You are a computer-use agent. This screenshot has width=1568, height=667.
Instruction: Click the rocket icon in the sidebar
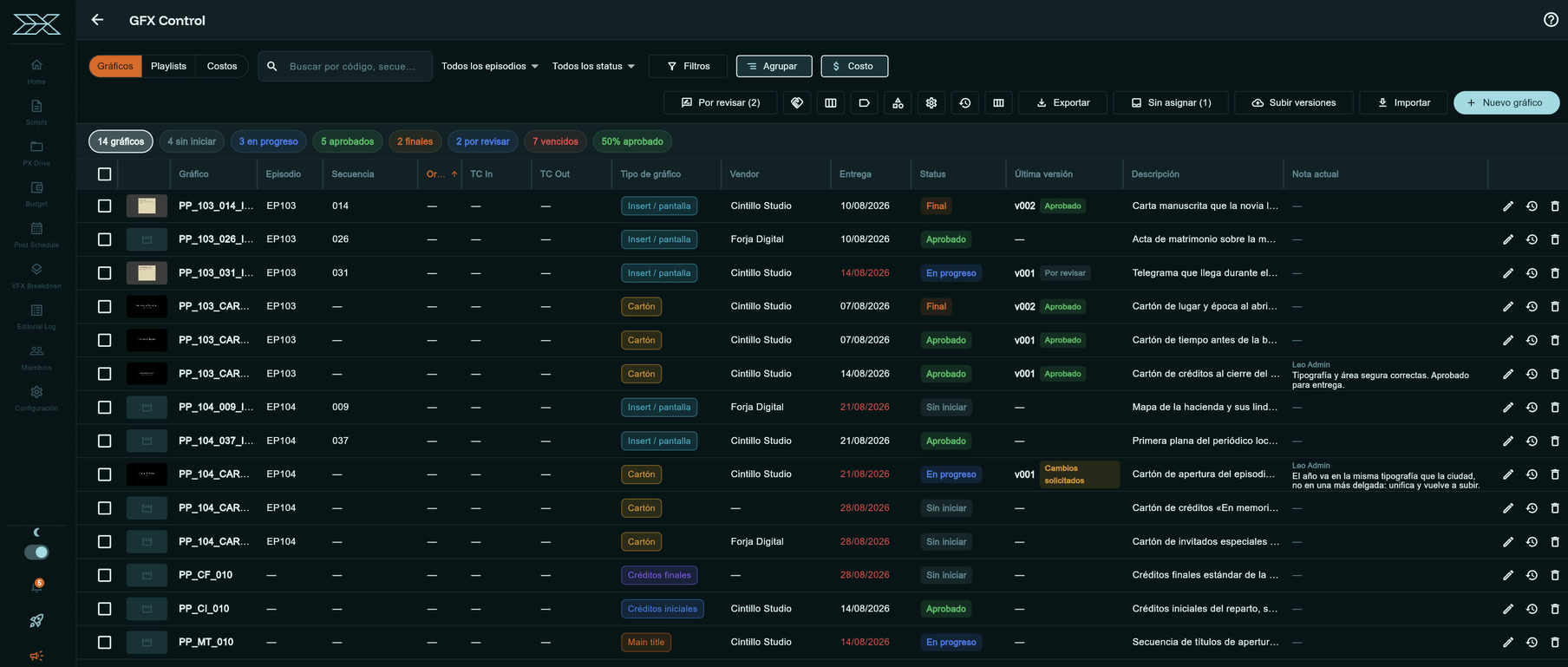pyautogui.click(x=36, y=620)
